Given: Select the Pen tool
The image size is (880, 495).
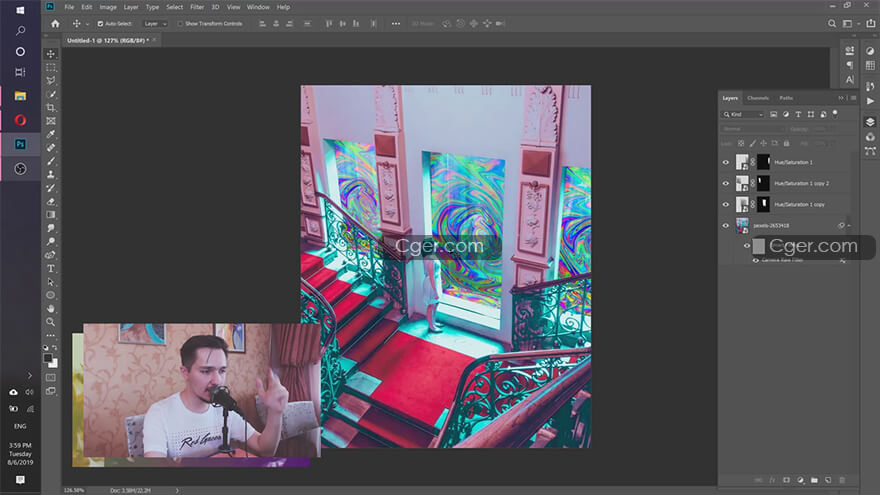Looking at the screenshot, I should [51, 255].
